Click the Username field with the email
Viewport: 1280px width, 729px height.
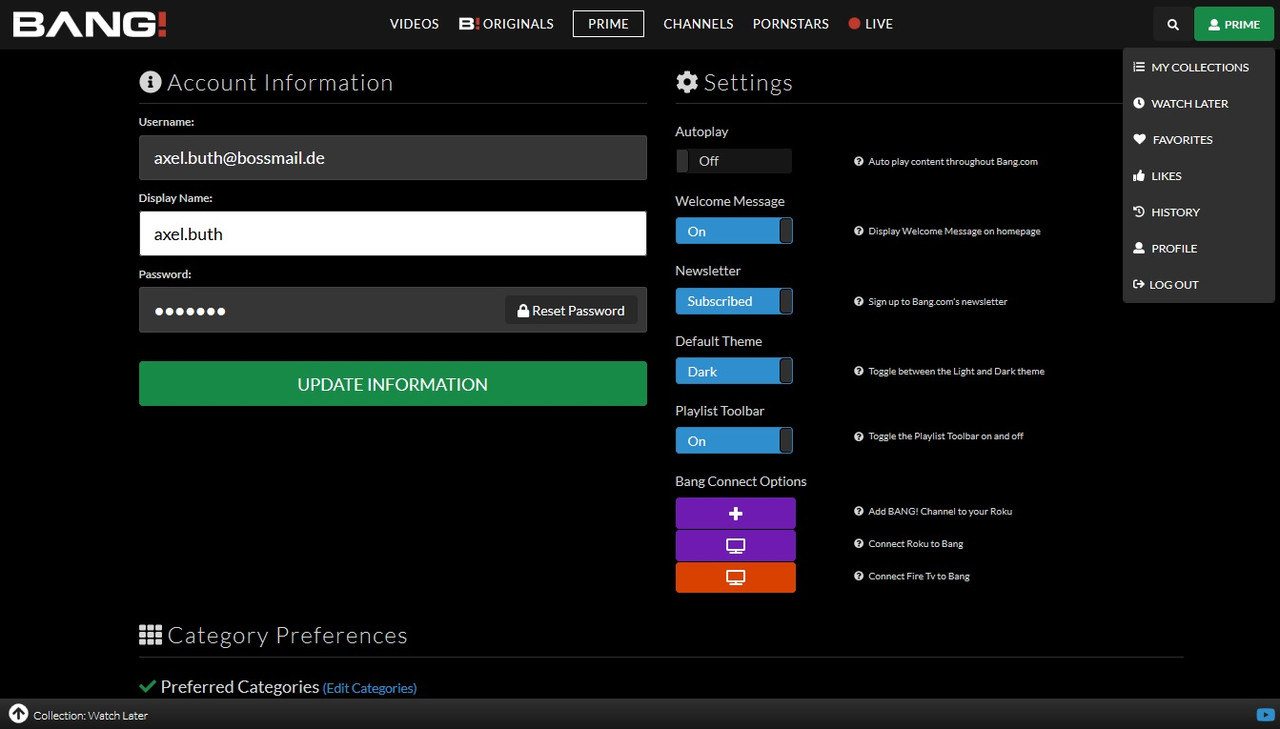(393, 158)
